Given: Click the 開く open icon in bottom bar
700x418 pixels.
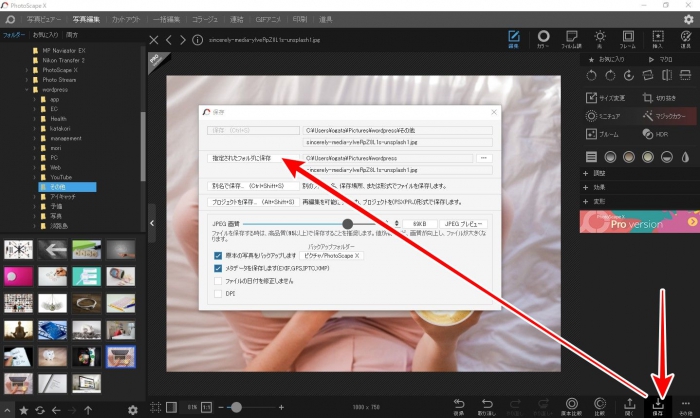Looking at the screenshot, I should (x=629, y=406).
